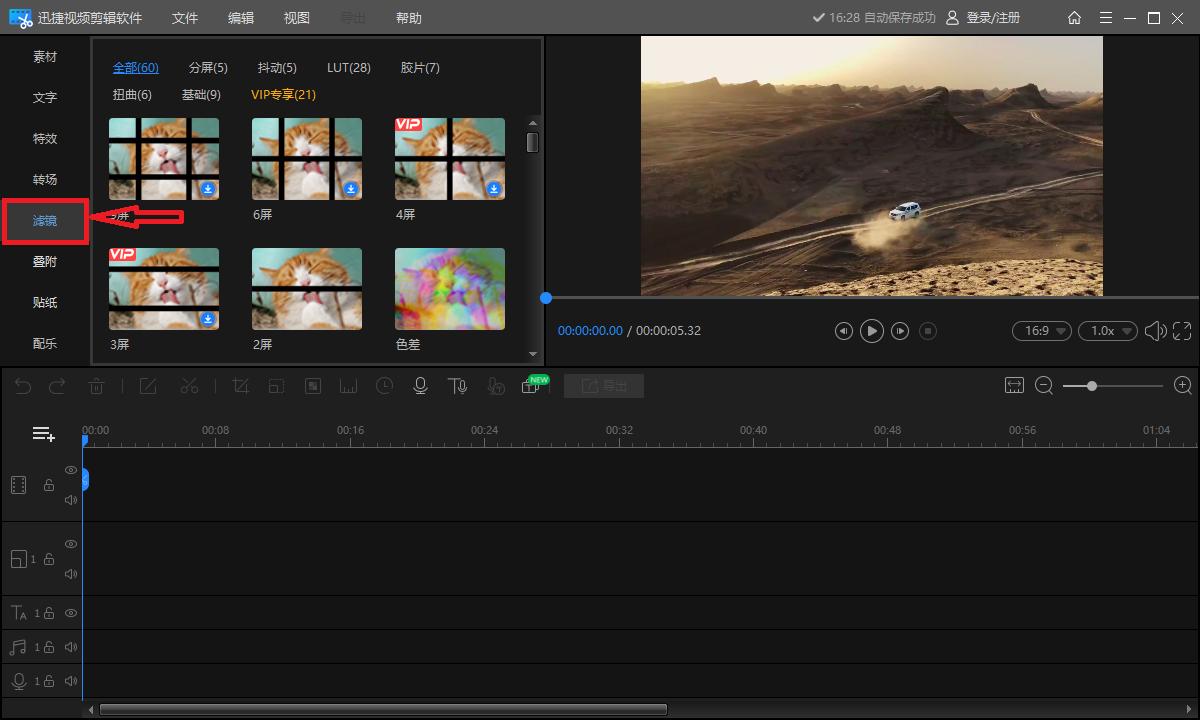This screenshot has width=1200, height=720.
Task: Click the speed adjustment clock icon
Action: 383,386
